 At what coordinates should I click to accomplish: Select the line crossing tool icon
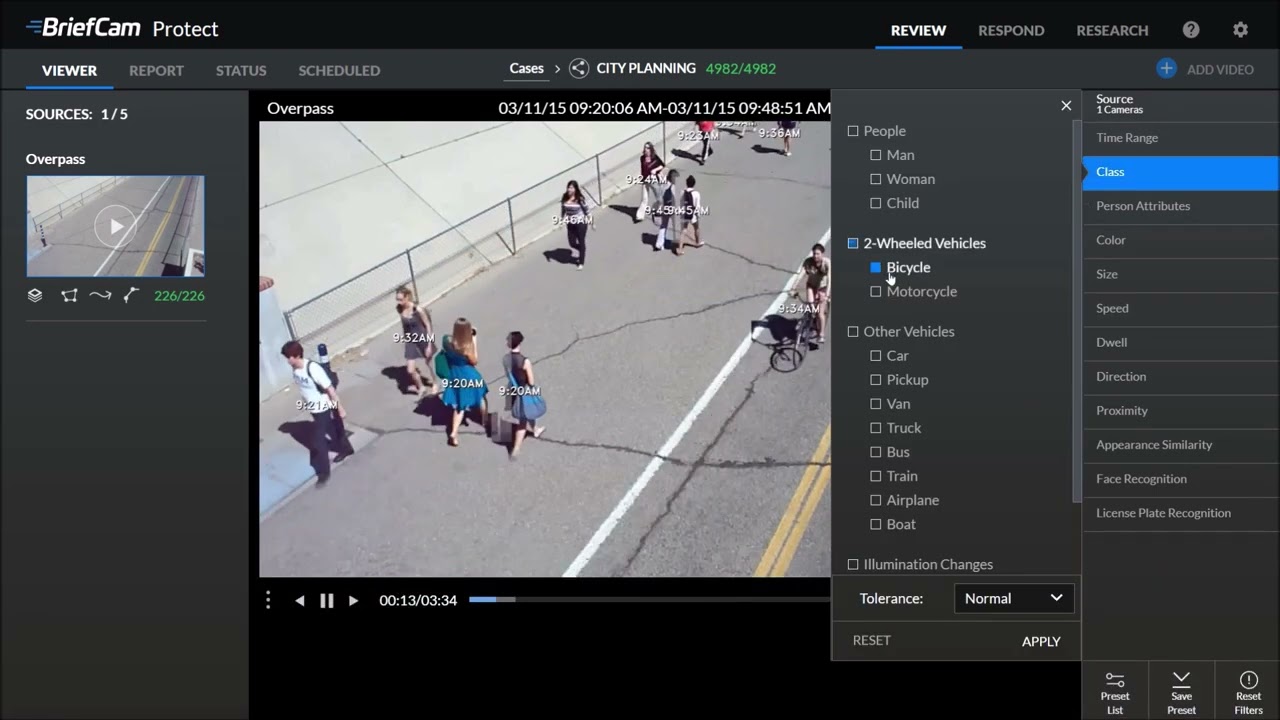coord(131,295)
